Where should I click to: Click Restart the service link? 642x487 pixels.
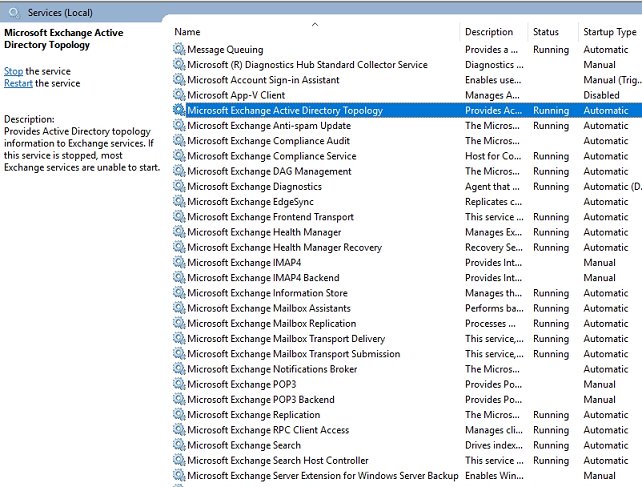[18, 83]
